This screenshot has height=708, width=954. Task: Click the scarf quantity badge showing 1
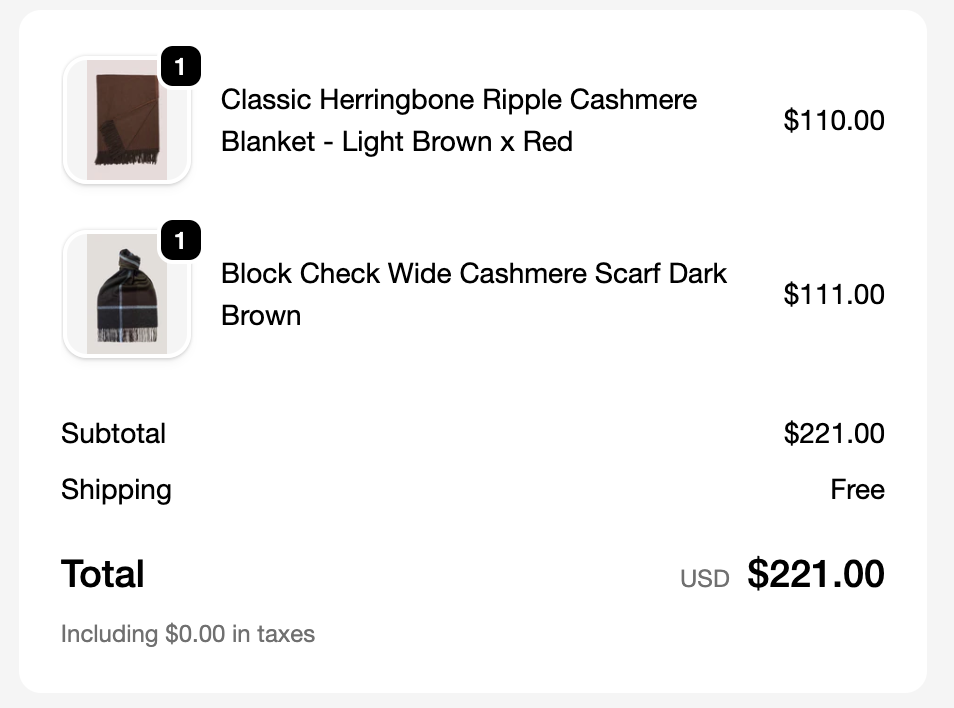point(180,241)
